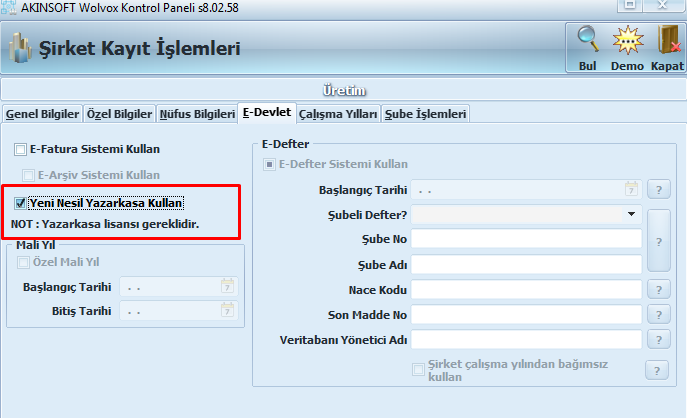Click help button beside Veritabanı Yönetici Adı

point(659,340)
